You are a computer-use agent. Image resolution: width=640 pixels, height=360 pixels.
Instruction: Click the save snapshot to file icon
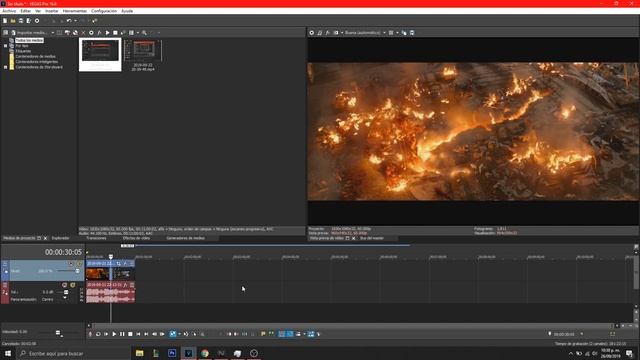tap(412, 33)
